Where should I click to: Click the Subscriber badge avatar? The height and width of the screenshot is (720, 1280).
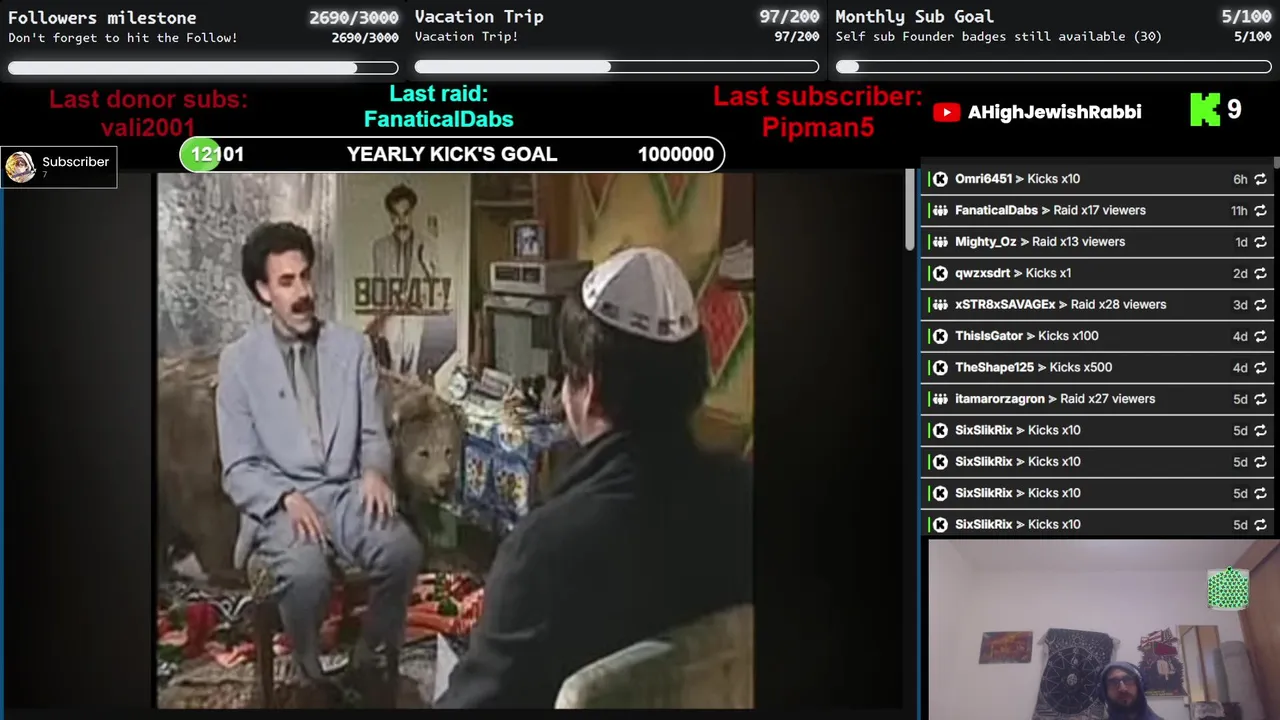point(20,167)
